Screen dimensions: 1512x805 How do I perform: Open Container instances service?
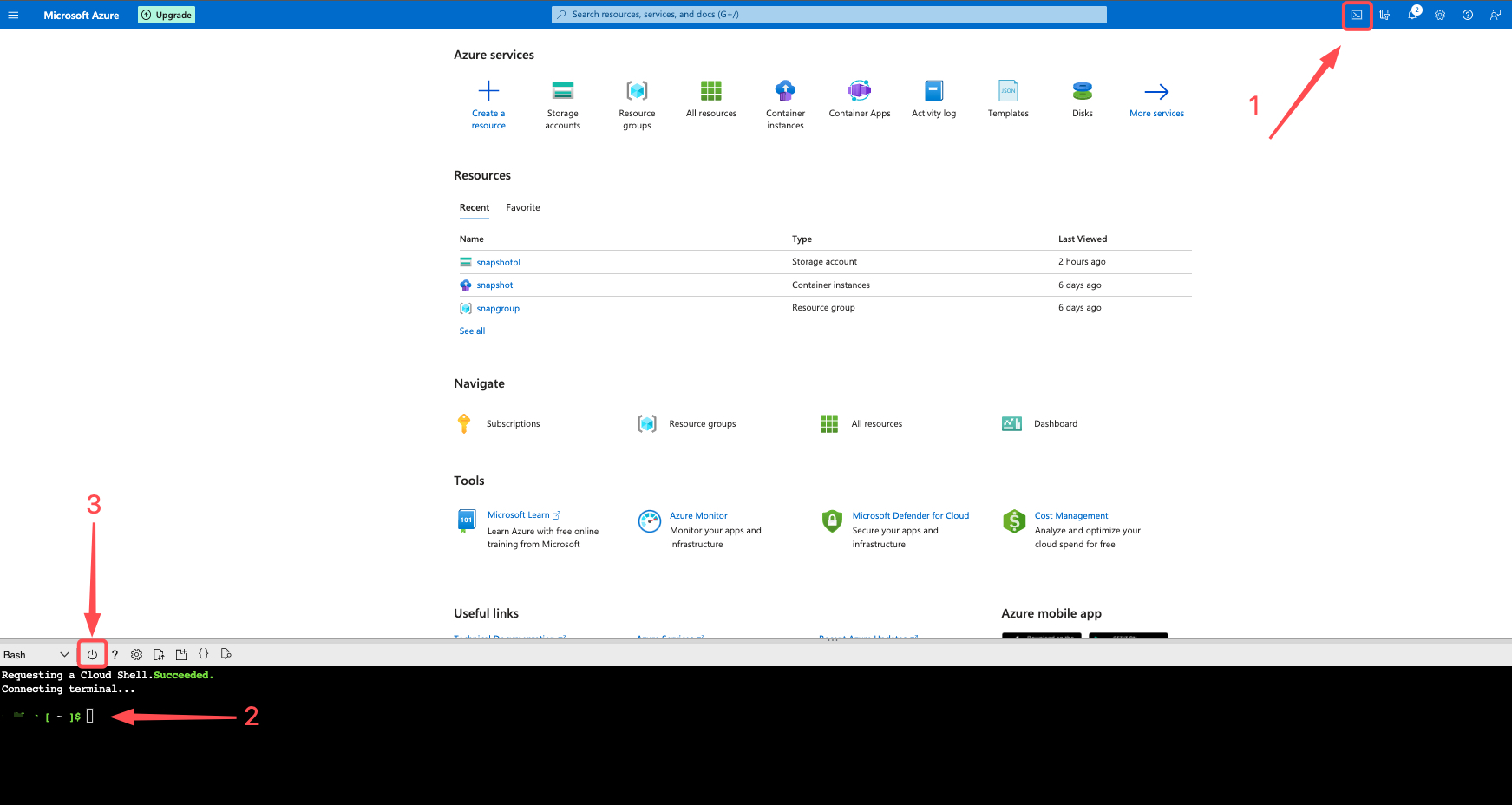click(785, 104)
